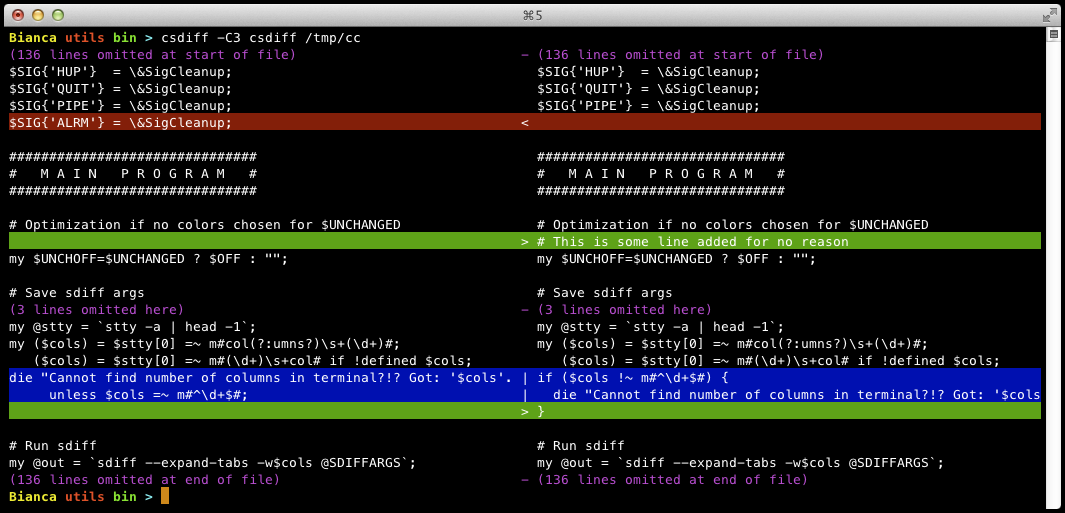Select the red line "$SIG{'ALRM'} = \&SigCleanup;"
The image size is (1065, 513).
121,123
